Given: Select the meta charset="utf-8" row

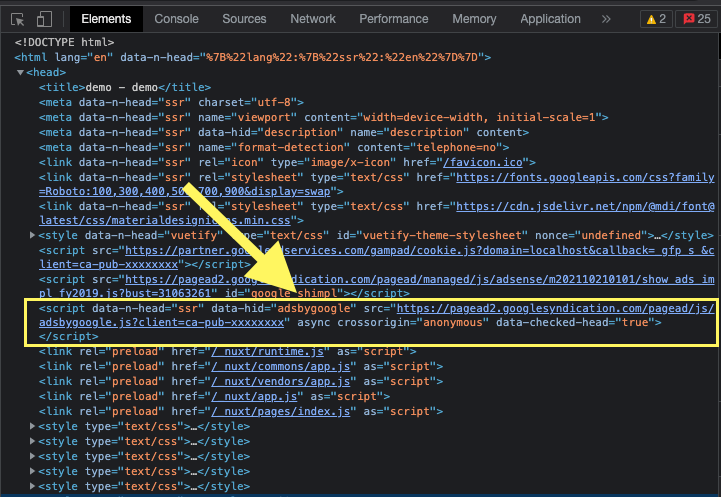Looking at the screenshot, I should pos(171,103).
